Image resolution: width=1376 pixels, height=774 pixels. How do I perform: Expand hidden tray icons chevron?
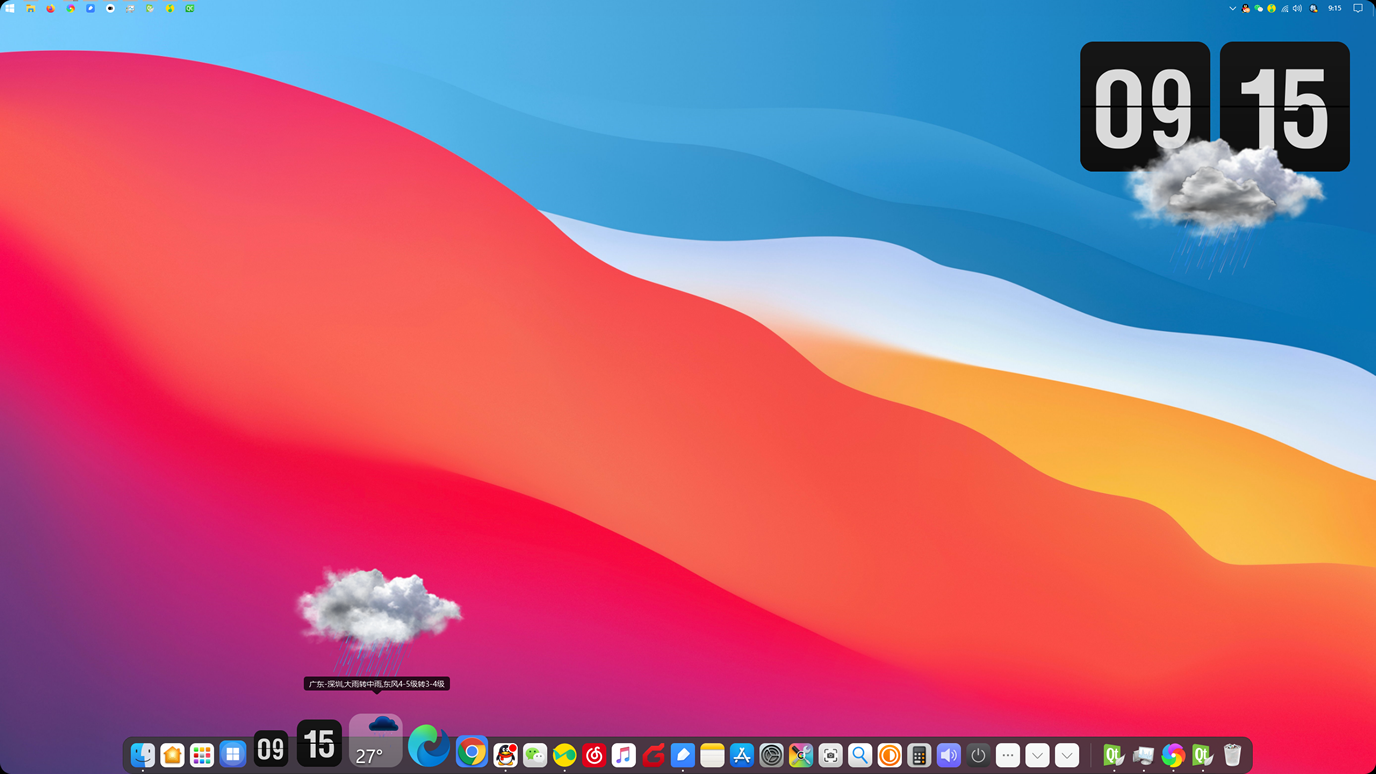1232,8
